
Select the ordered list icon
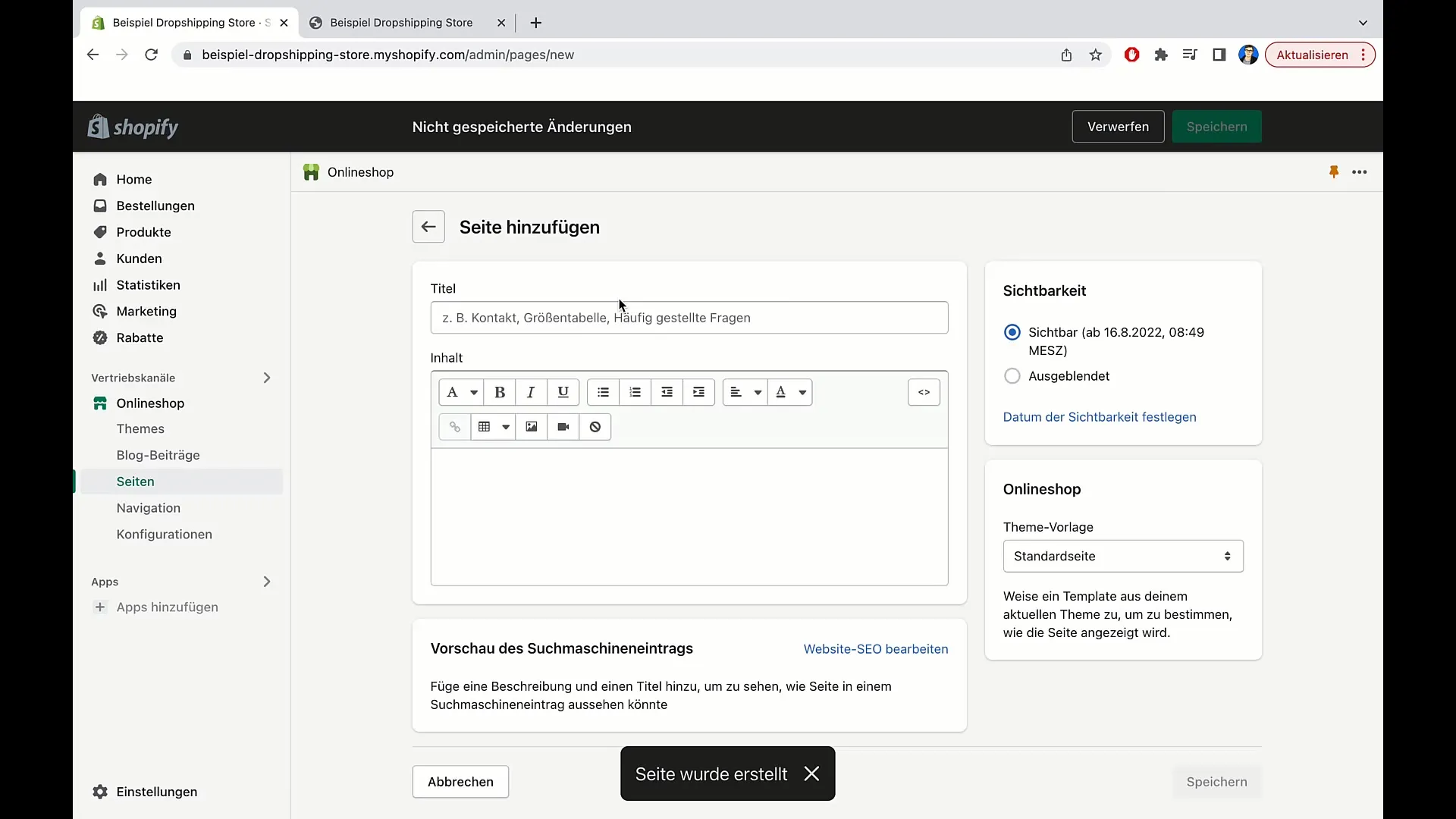pyautogui.click(x=636, y=392)
